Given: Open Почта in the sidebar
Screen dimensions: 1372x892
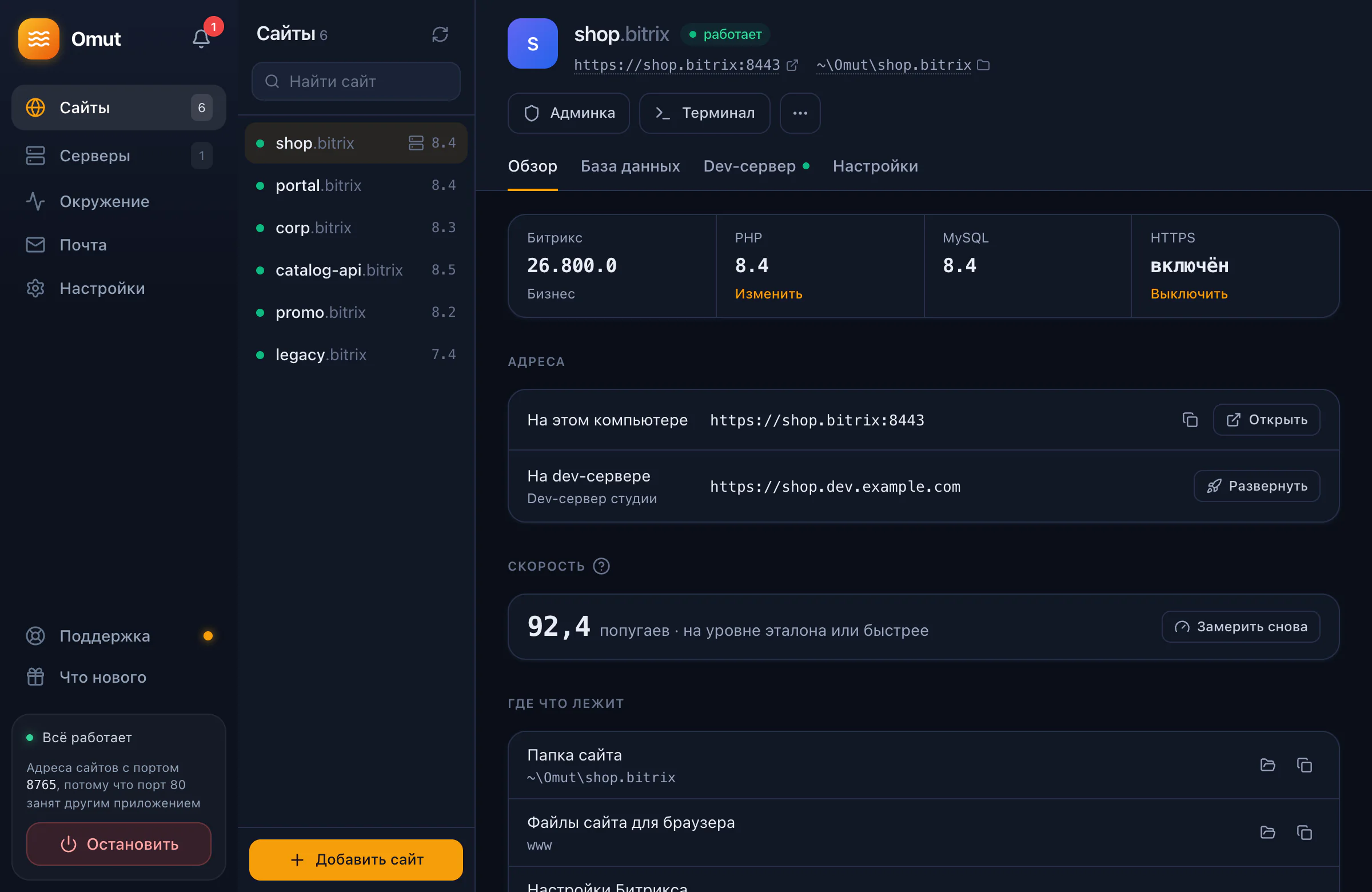Looking at the screenshot, I should [119, 245].
